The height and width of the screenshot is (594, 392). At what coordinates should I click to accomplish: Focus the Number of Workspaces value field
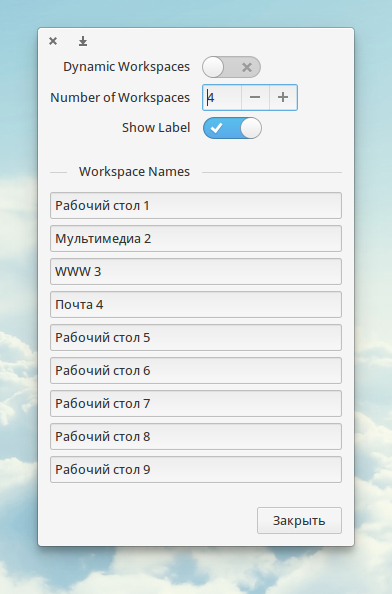[222, 97]
